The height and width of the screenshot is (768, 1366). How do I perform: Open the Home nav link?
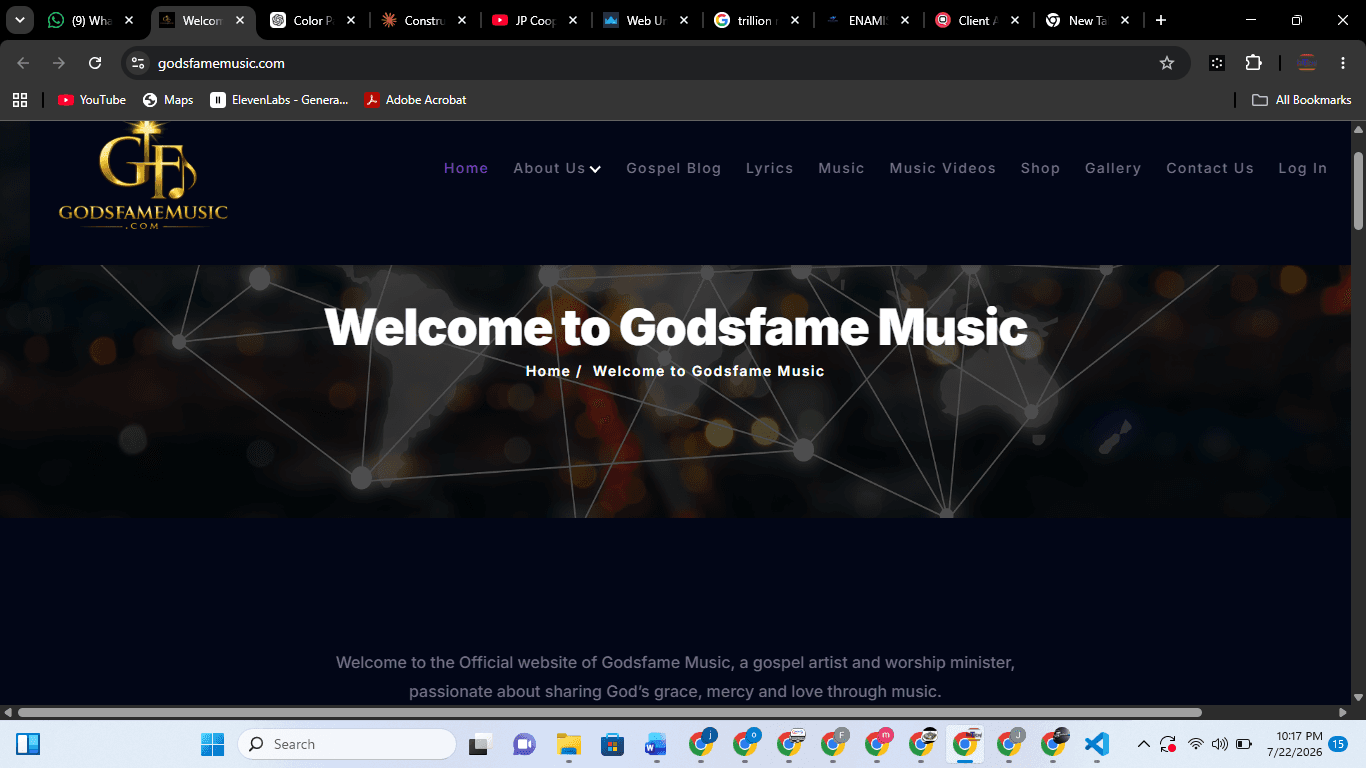click(466, 168)
